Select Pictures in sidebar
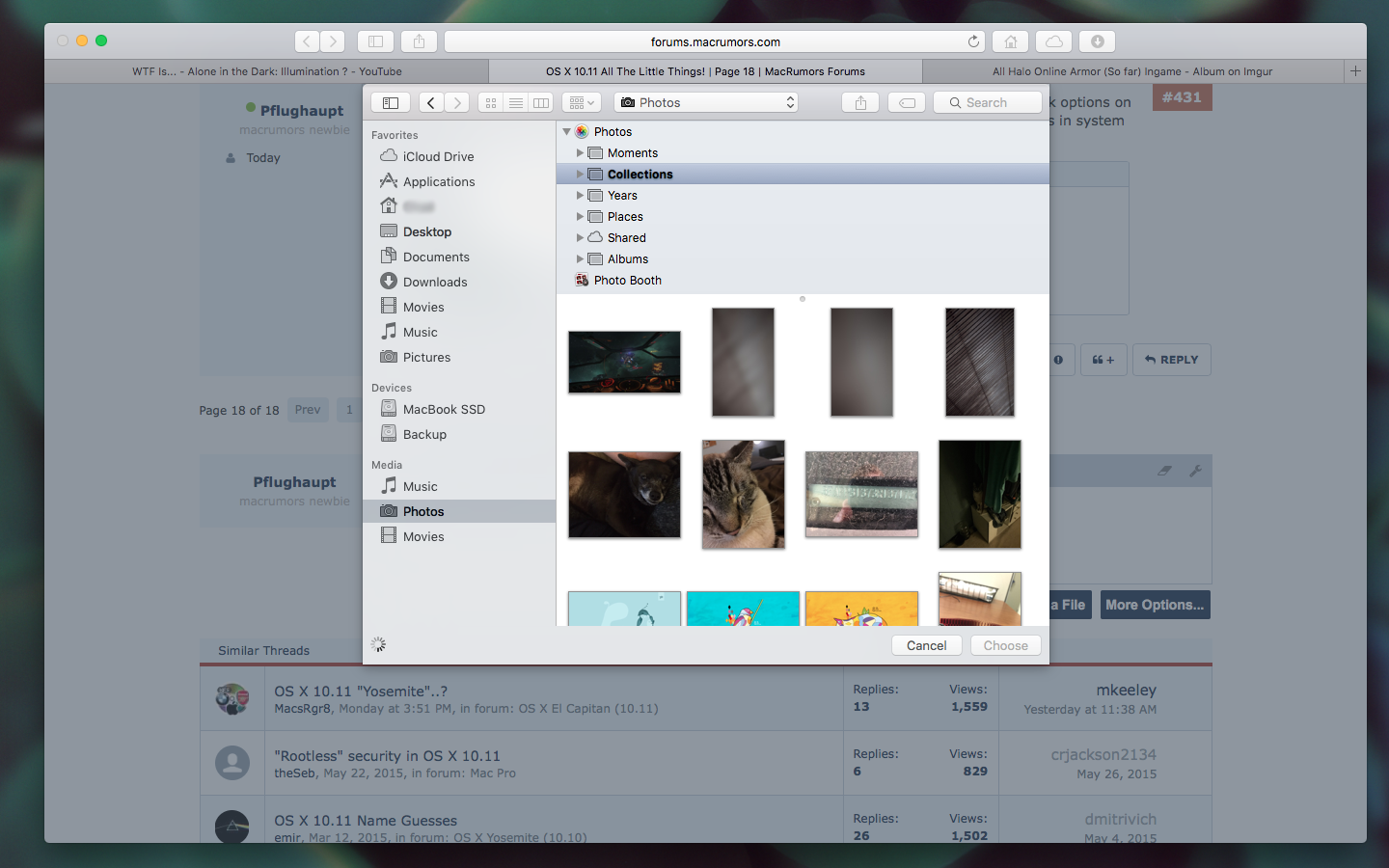This screenshot has width=1389, height=868. tap(459, 357)
